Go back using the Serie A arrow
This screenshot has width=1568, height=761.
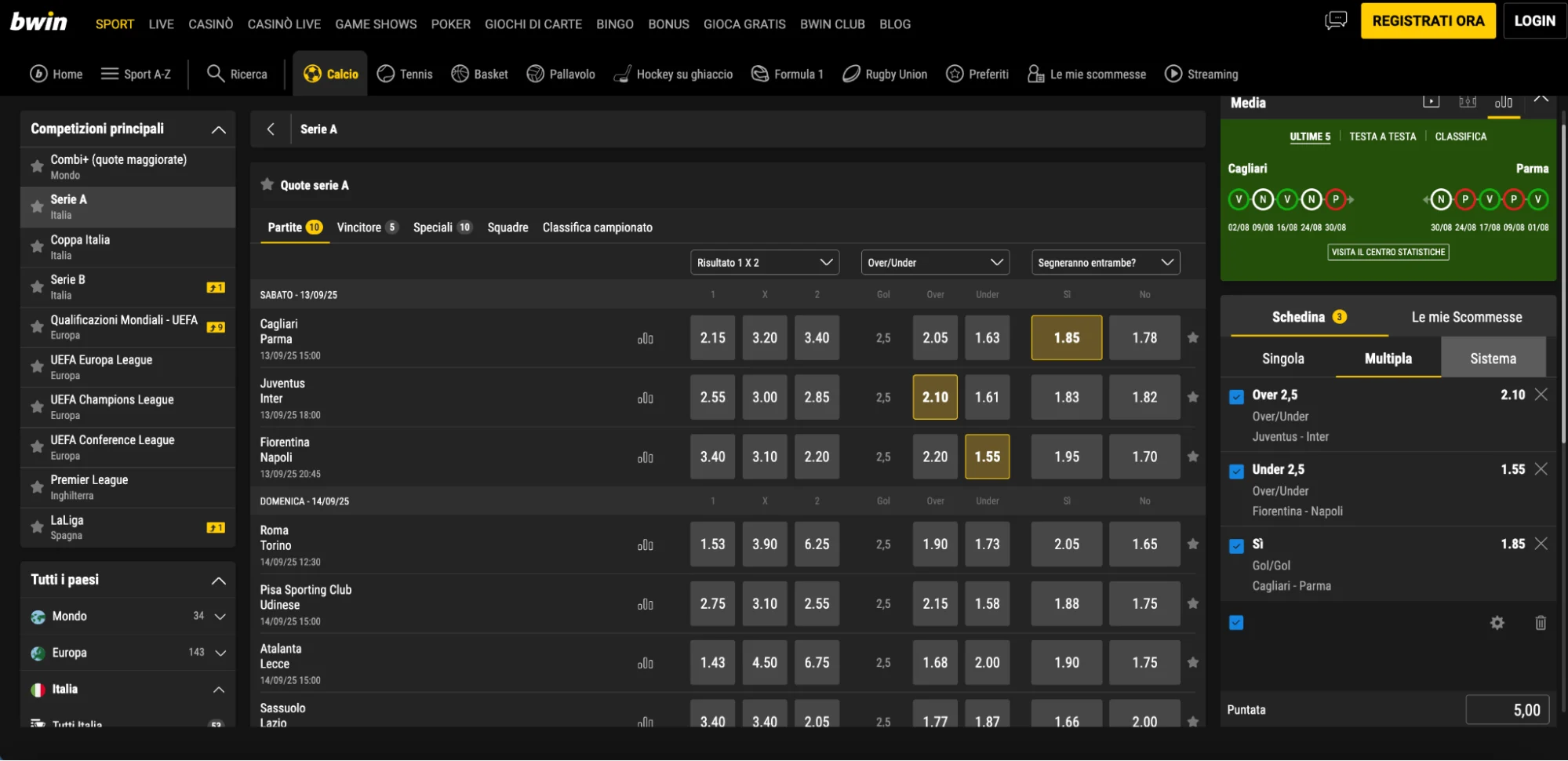[x=271, y=129]
